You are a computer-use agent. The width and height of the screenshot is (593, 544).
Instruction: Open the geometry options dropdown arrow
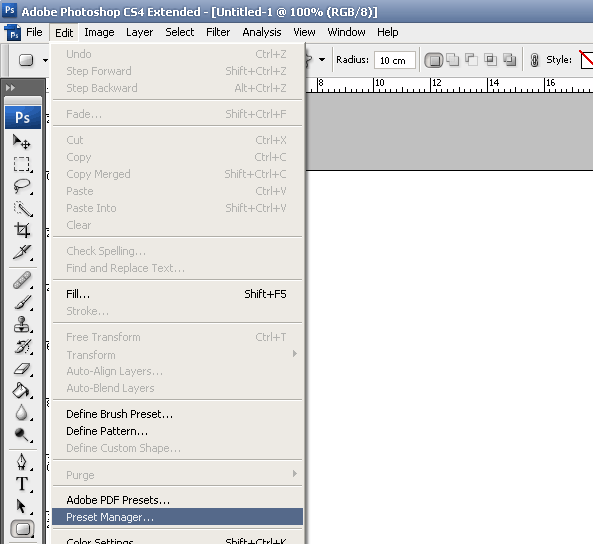pyautogui.click(x=322, y=59)
